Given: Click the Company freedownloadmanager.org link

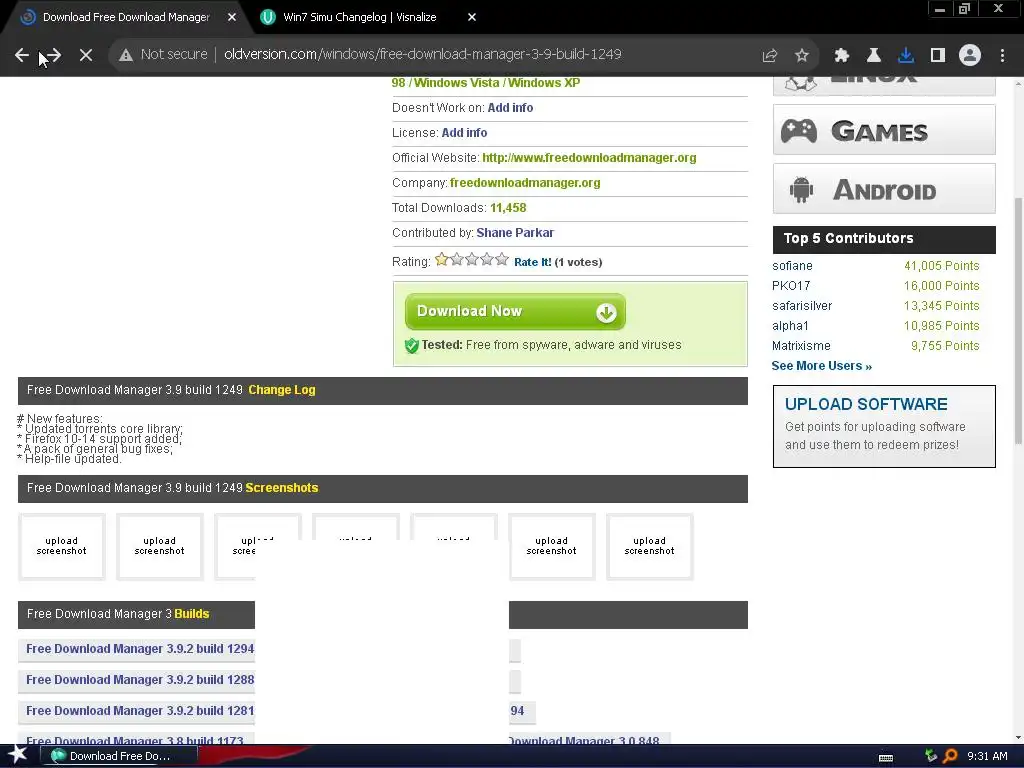Looking at the screenshot, I should coord(525,183).
